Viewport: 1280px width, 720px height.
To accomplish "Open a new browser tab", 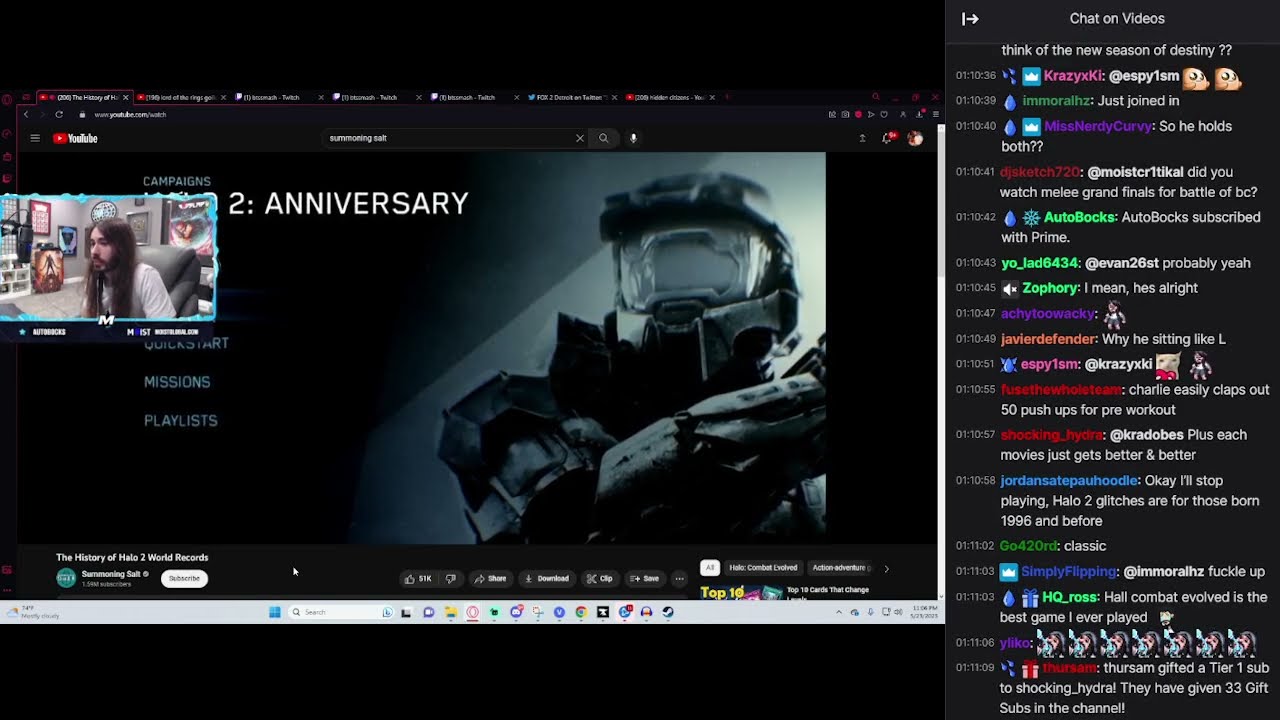I will click(728, 97).
